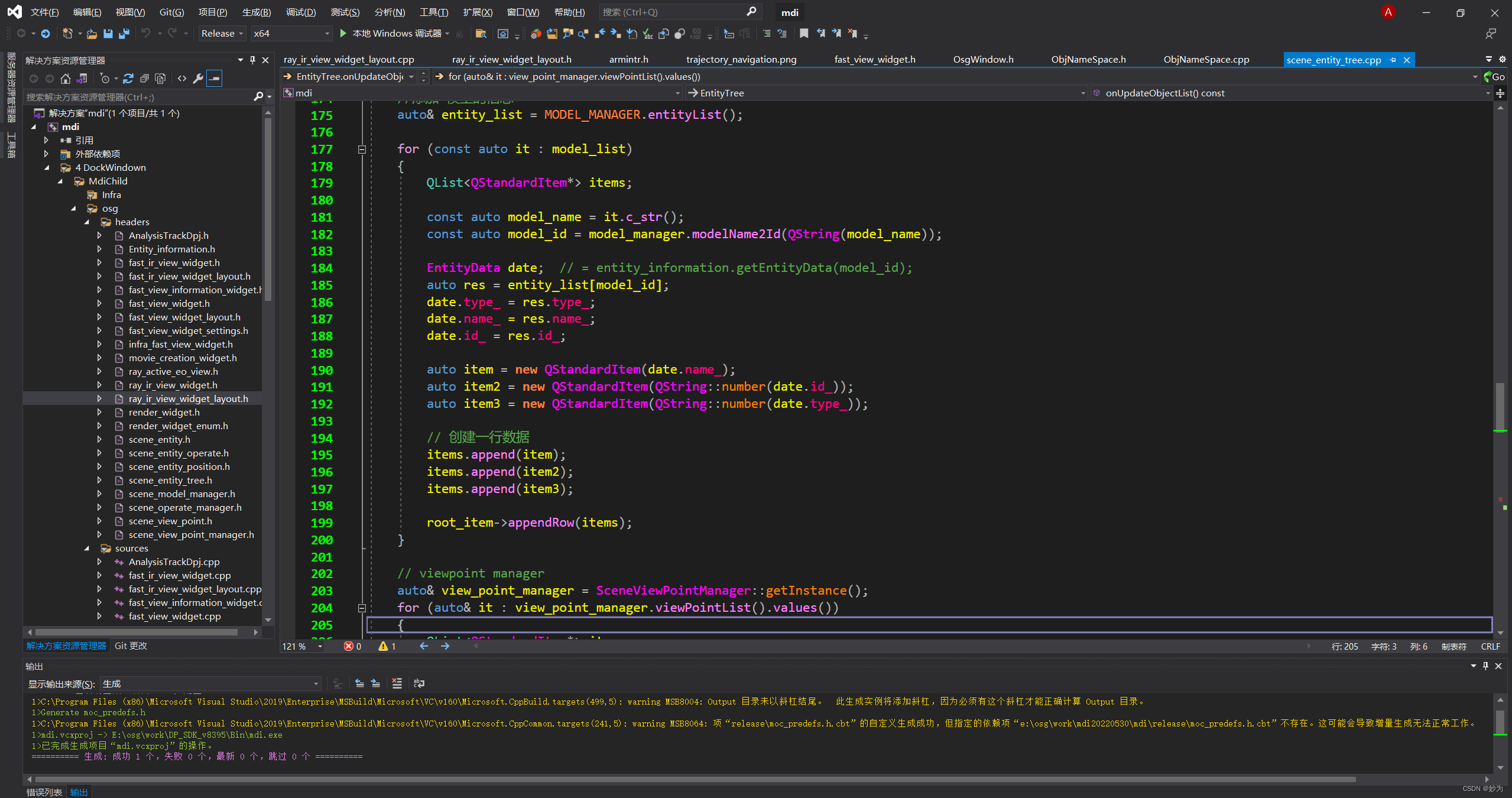The image size is (1512, 798).
Task: Go to previous message in Output panel
Action: (359, 684)
